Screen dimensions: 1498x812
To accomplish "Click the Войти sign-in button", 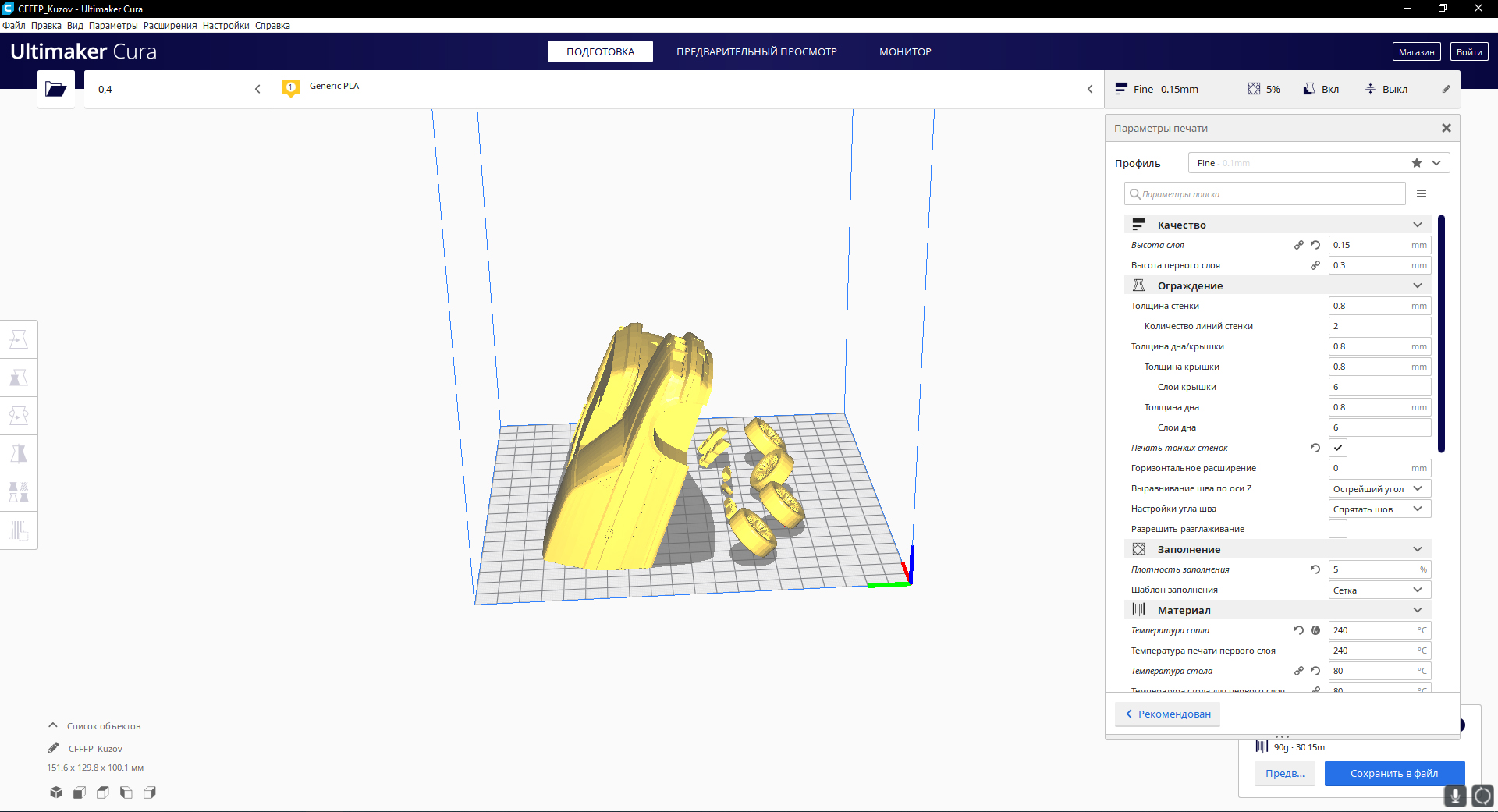I will (x=1469, y=52).
